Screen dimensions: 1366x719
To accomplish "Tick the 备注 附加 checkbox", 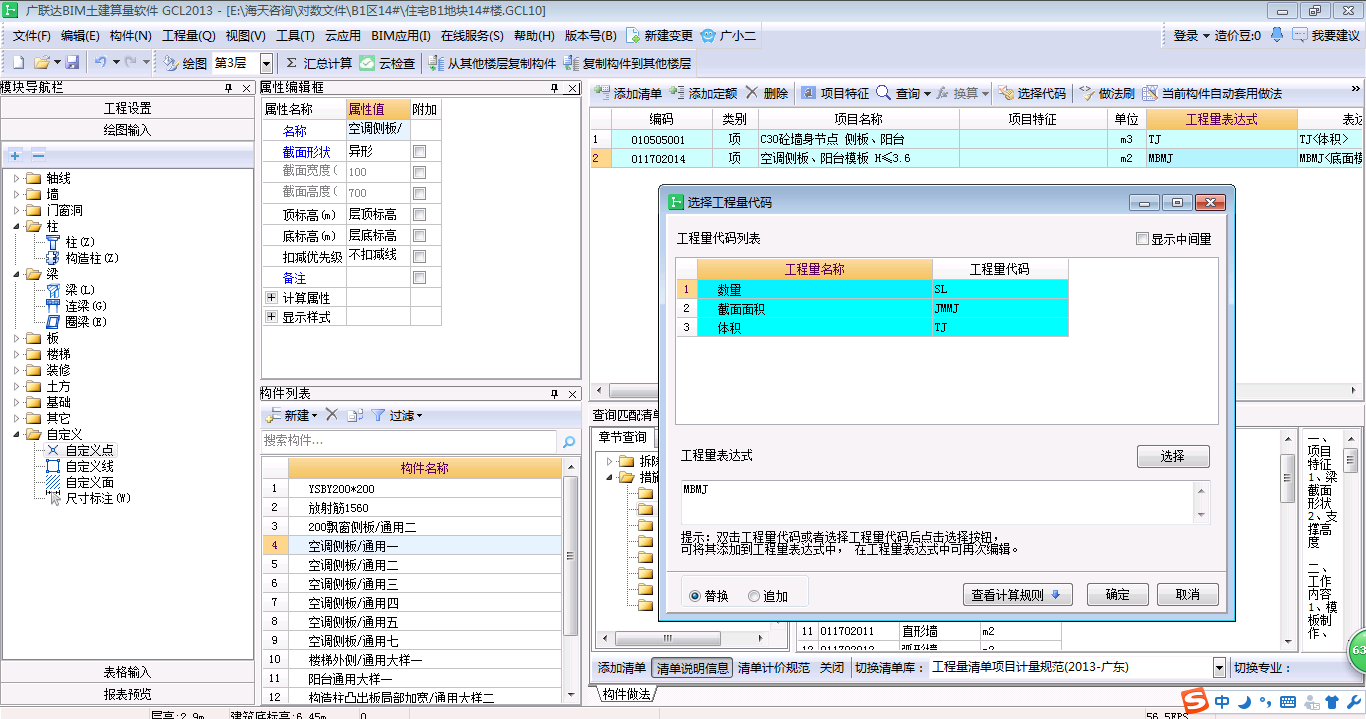I will point(420,277).
